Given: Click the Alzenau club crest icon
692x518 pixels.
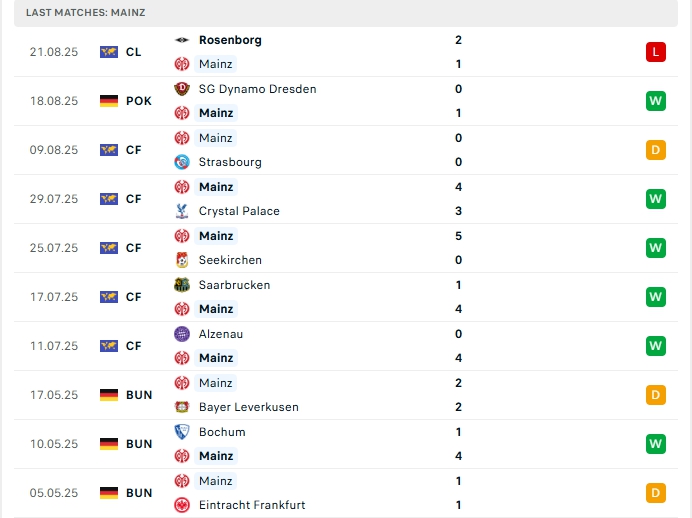Looking at the screenshot, I should pyautogui.click(x=182, y=334).
